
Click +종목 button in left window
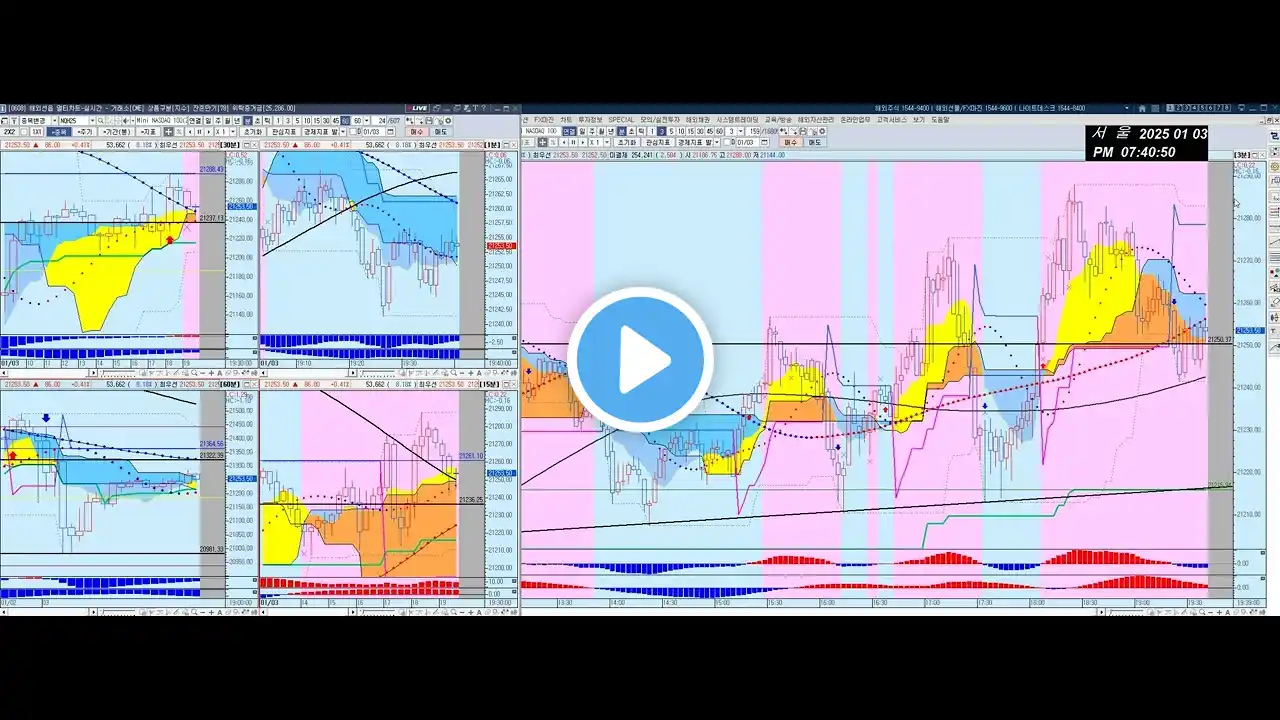coord(60,132)
